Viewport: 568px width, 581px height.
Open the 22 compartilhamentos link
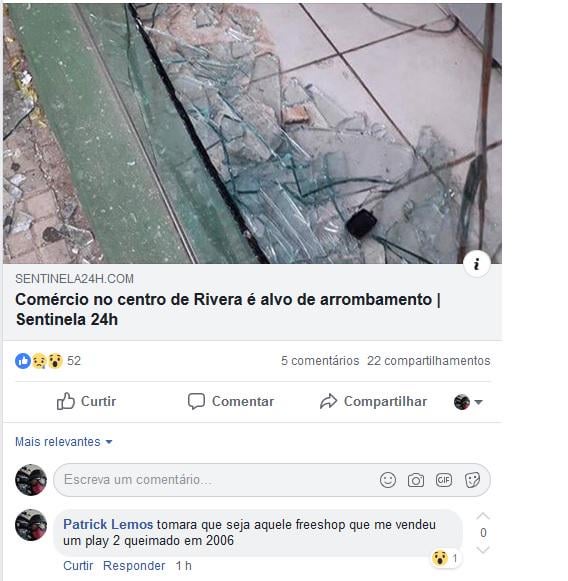429,361
